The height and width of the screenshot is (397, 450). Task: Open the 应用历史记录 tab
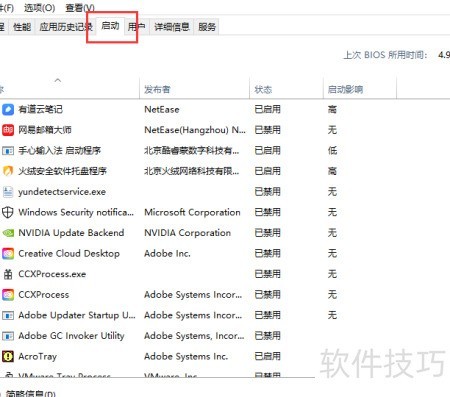click(x=66, y=27)
